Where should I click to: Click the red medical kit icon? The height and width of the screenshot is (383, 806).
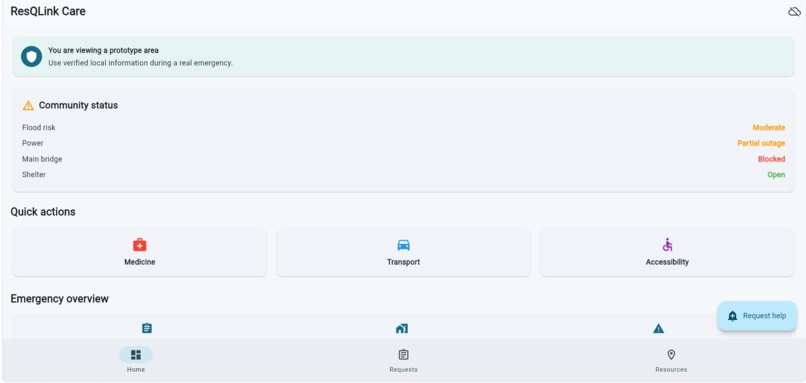point(140,245)
